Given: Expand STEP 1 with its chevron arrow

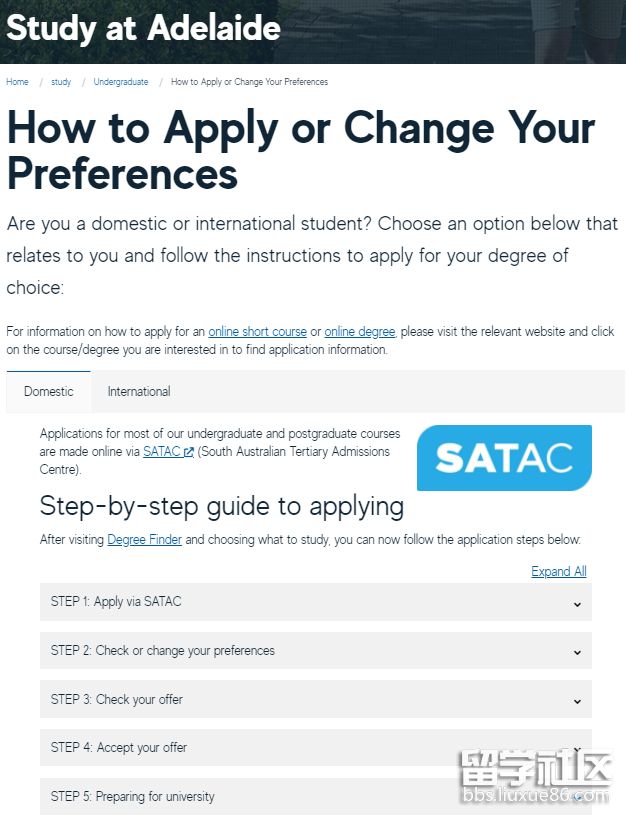Looking at the screenshot, I should 577,603.
